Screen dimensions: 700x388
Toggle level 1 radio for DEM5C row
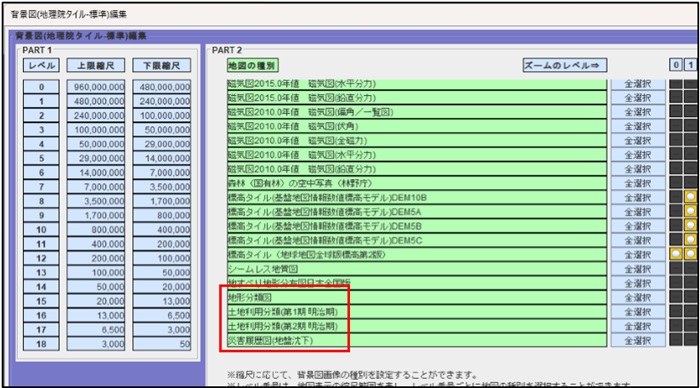(x=691, y=240)
